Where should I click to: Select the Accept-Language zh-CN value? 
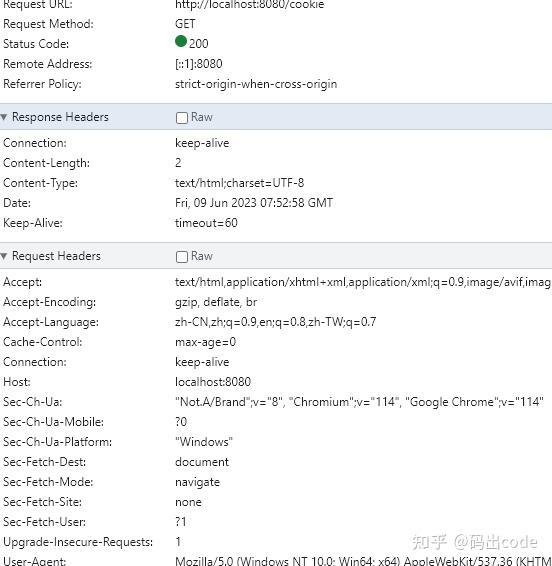click(275, 322)
